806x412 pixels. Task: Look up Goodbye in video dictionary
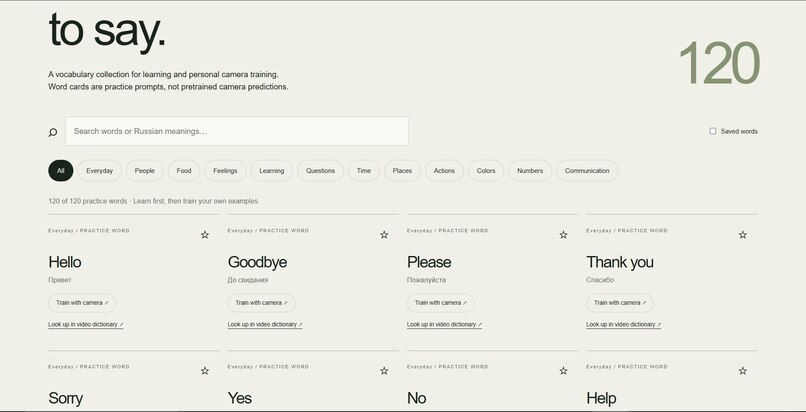tap(265, 325)
